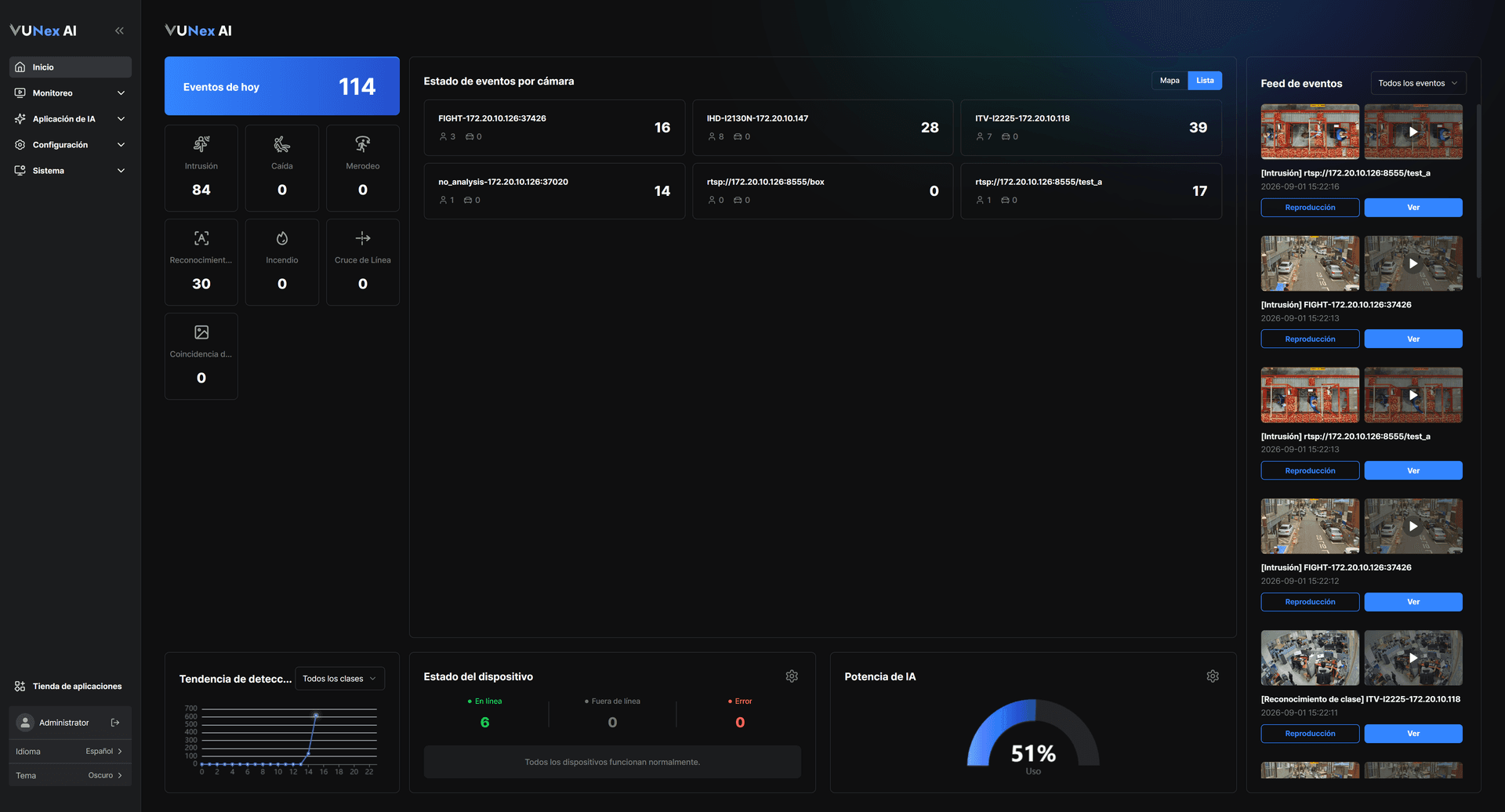Click Reproducción for the ITV-I2225 recognition event
The width and height of the screenshot is (1505, 812).
pos(1310,734)
